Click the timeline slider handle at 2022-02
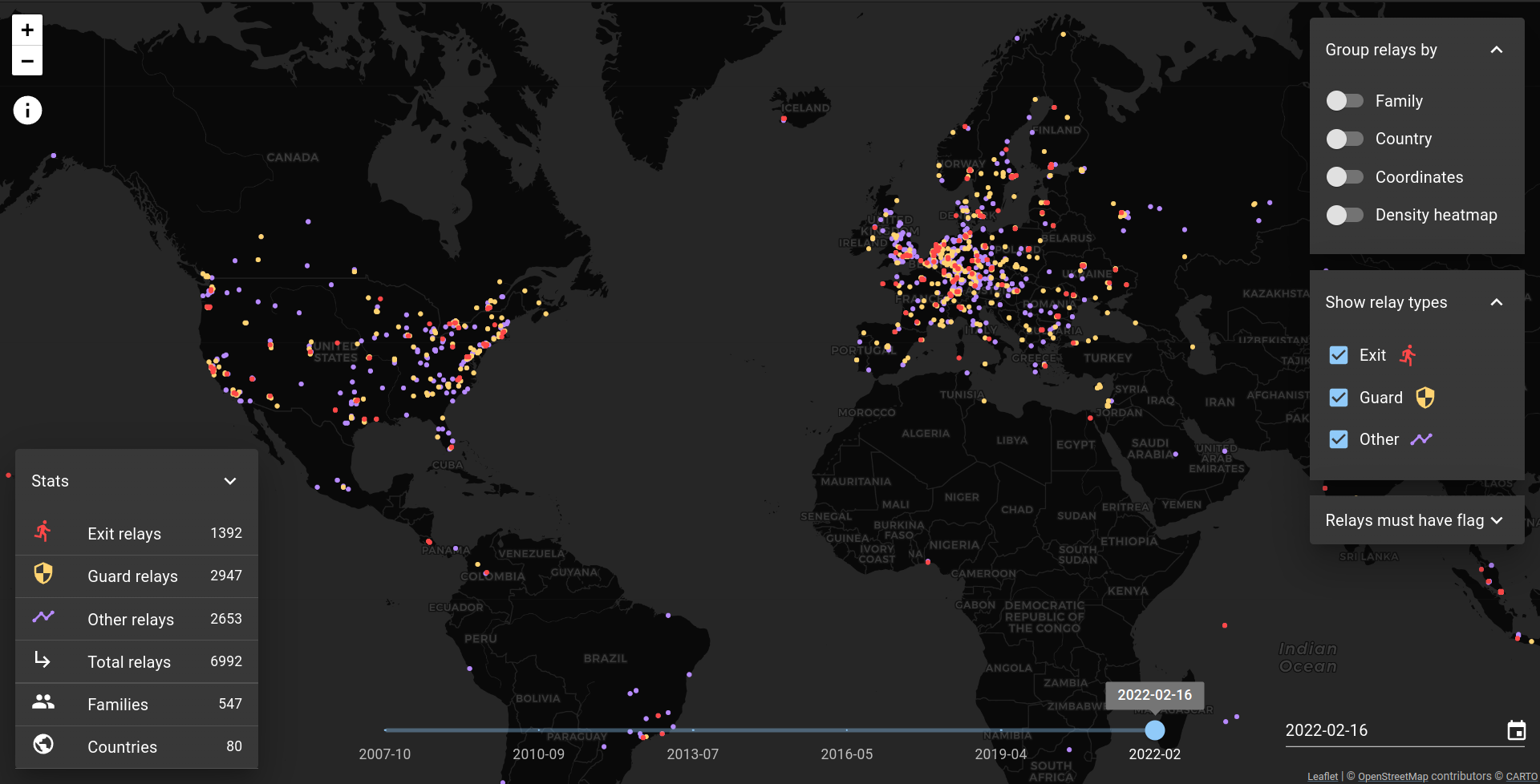 [1154, 730]
